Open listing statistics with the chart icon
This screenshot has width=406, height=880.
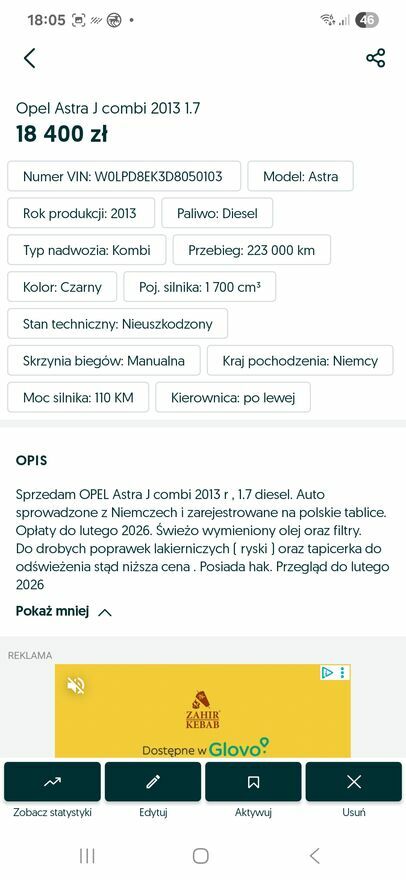[x=52, y=781]
